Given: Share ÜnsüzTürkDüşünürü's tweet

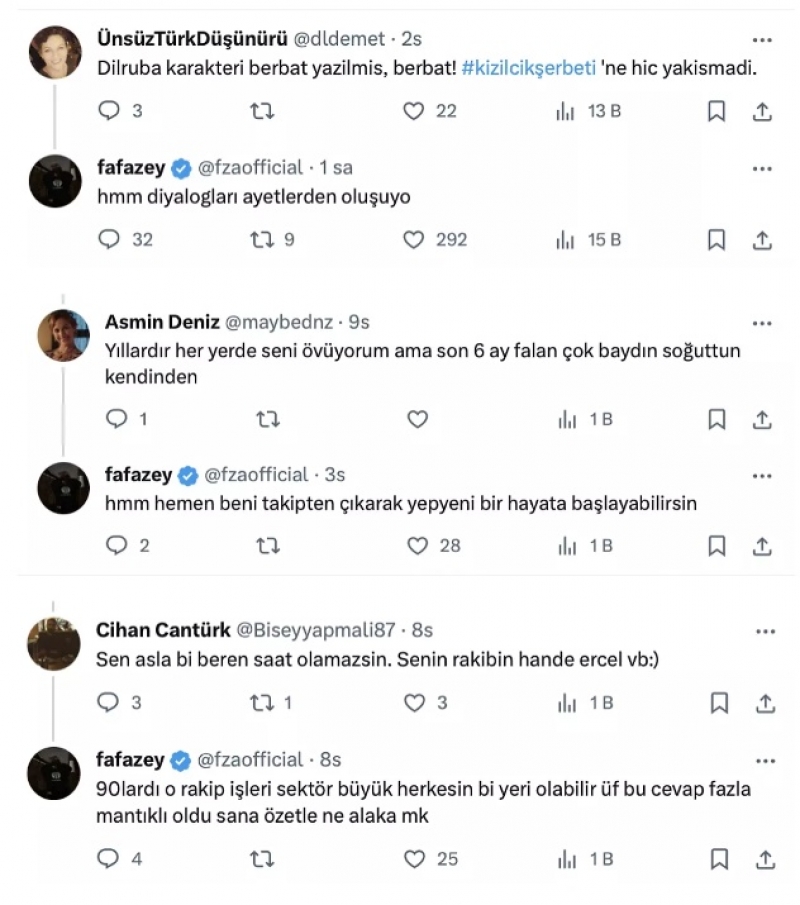Looking at the screenshot, I should point(762,111).
